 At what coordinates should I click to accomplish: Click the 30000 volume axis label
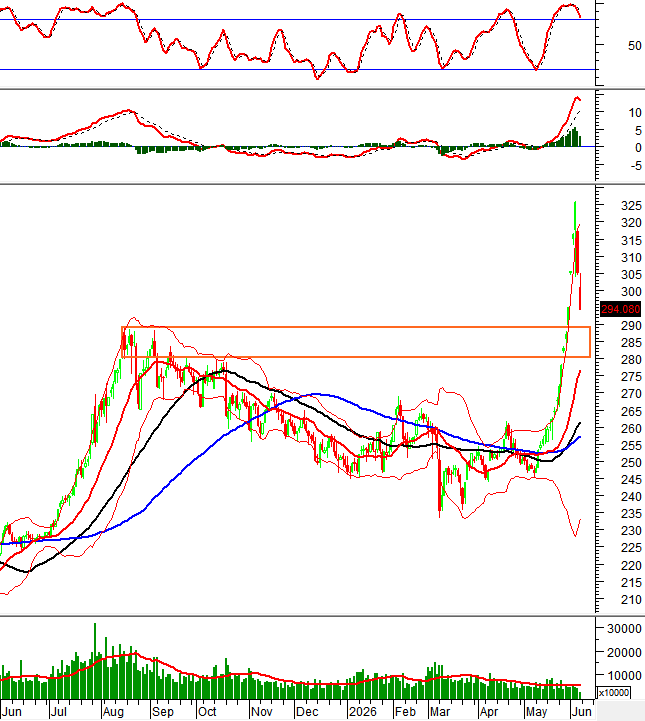point(624,629)
